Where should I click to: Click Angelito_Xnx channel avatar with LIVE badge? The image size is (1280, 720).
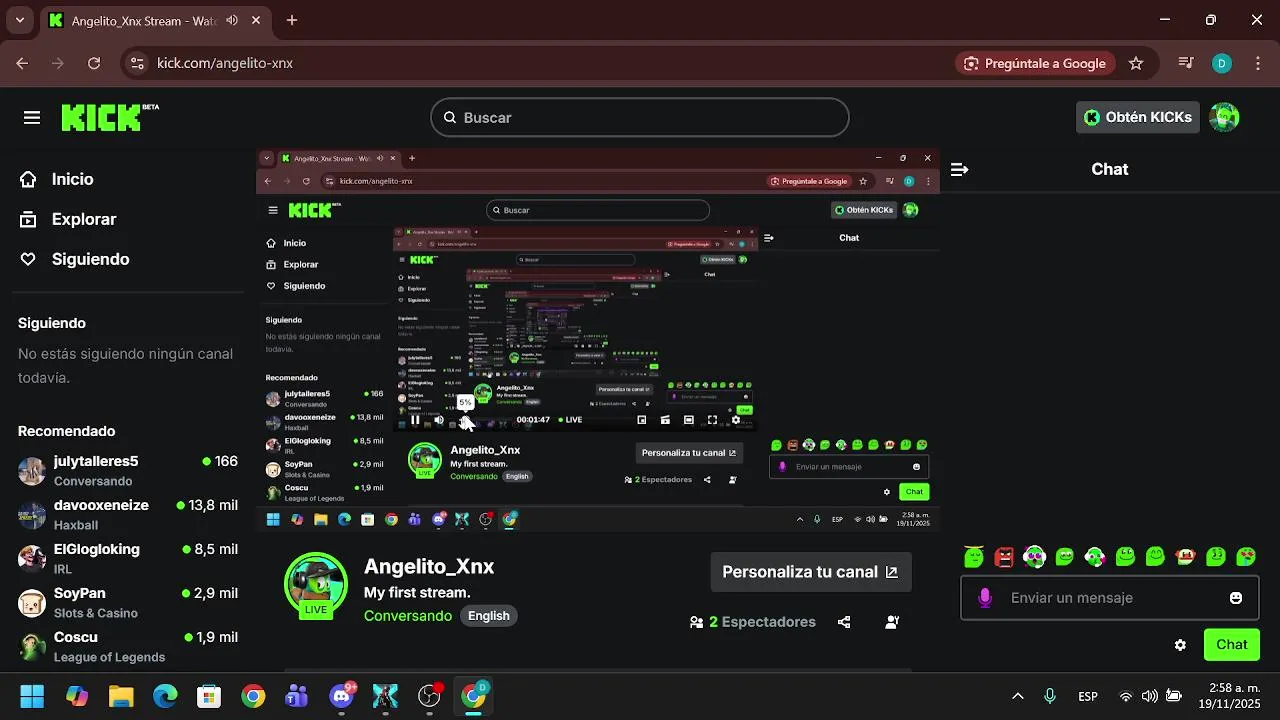tap(316, 585)
